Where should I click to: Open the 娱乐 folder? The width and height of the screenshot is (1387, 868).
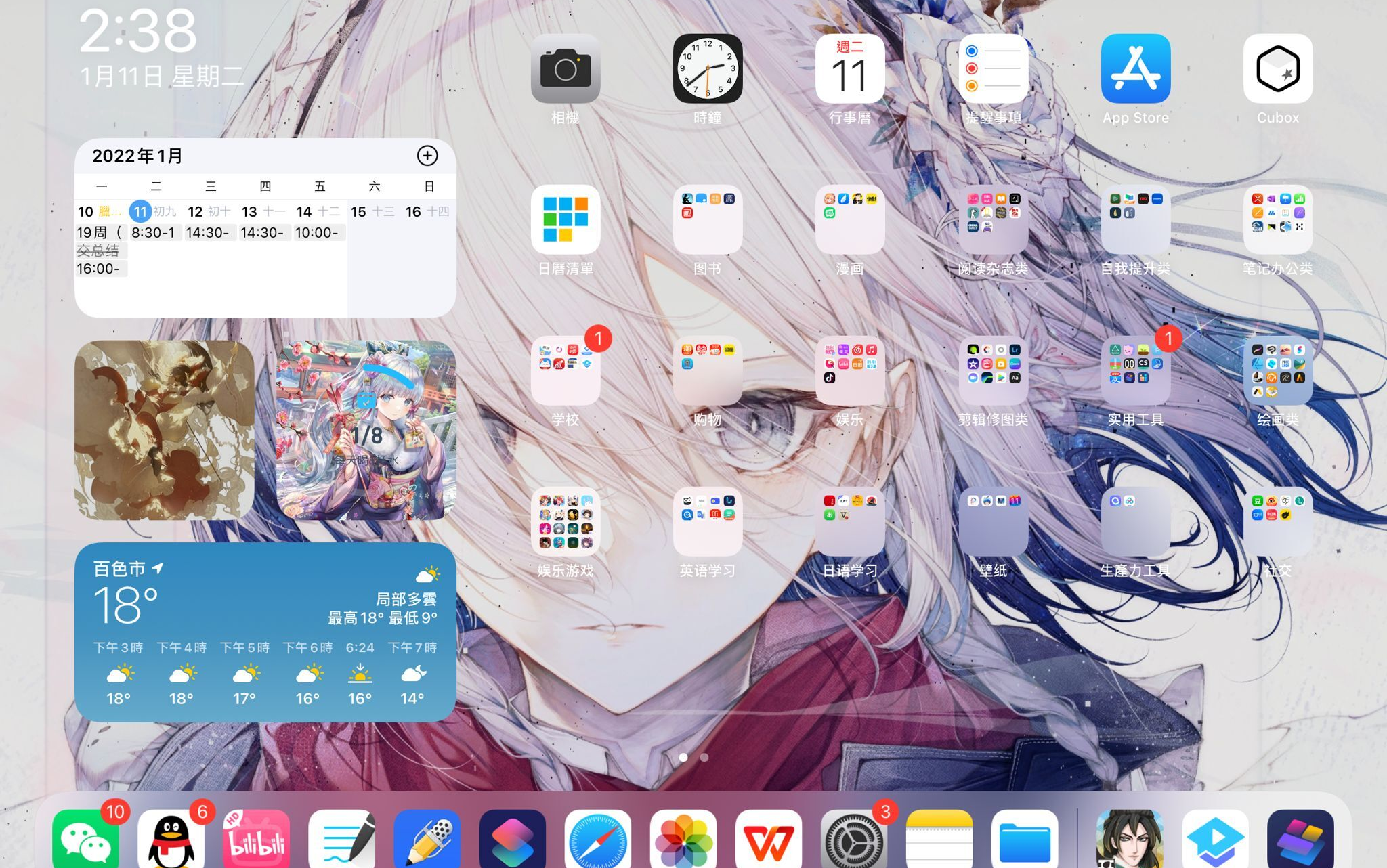850,370
